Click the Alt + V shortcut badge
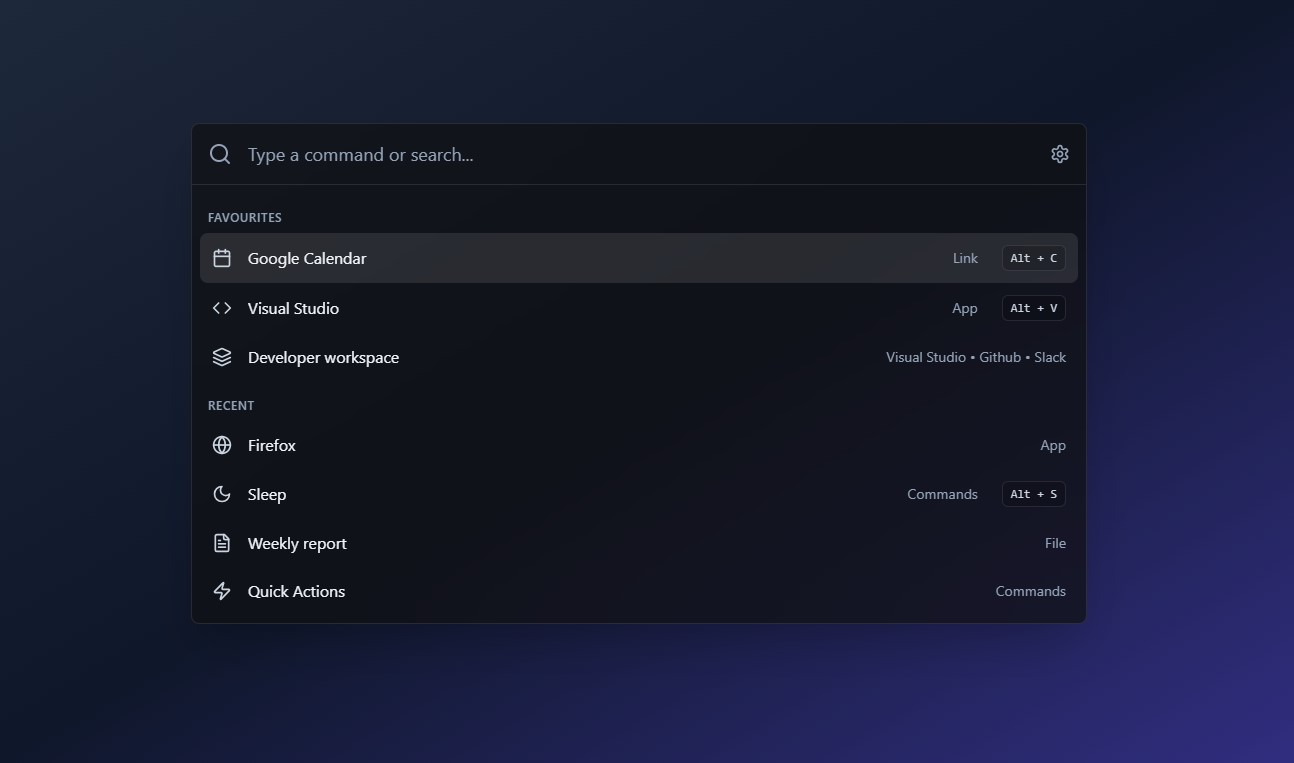The image size is (1294, 763). tap(1033, 308)
